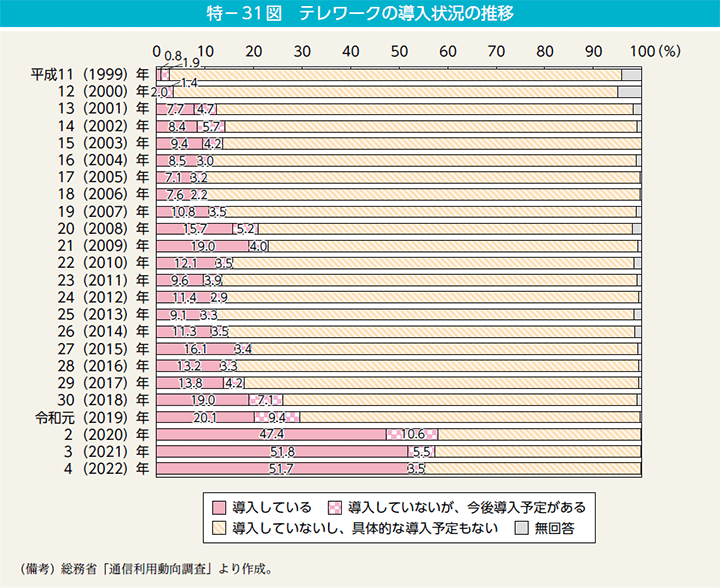This screenshot has width=720, height=588.
Task: Click the 12.1 value in the 2010 bar
Action: 186,263
